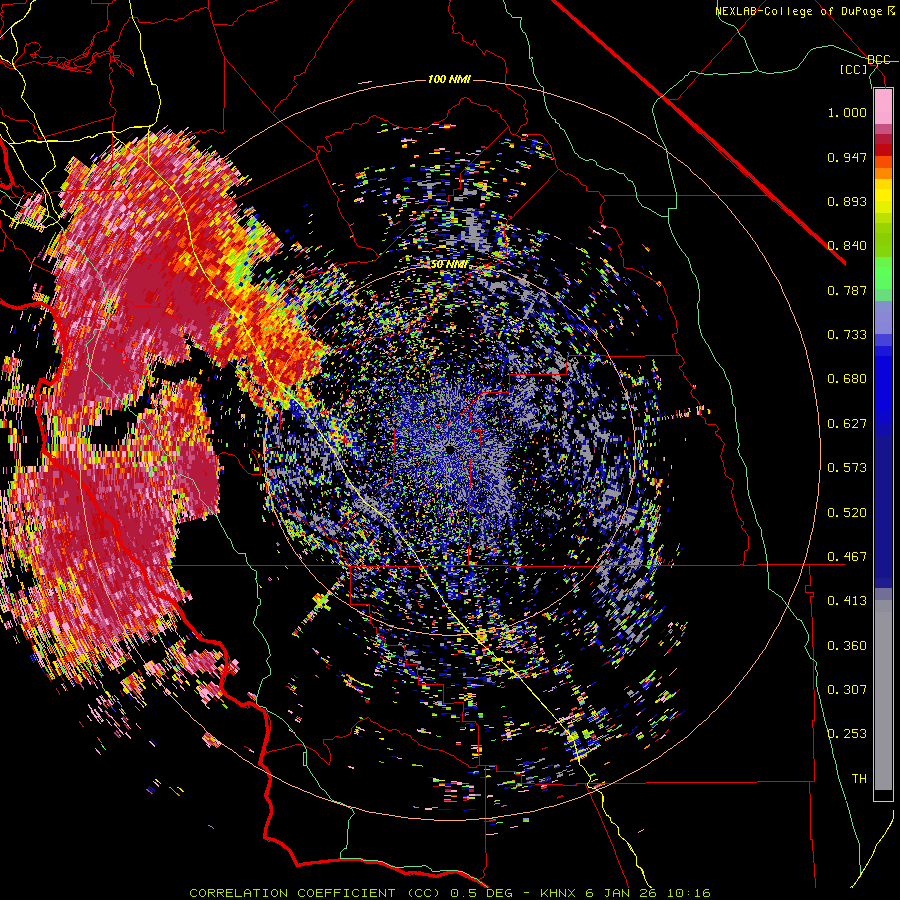Select the gray lower color bar segment
This screenshot has width=900, height=900.
883,695
